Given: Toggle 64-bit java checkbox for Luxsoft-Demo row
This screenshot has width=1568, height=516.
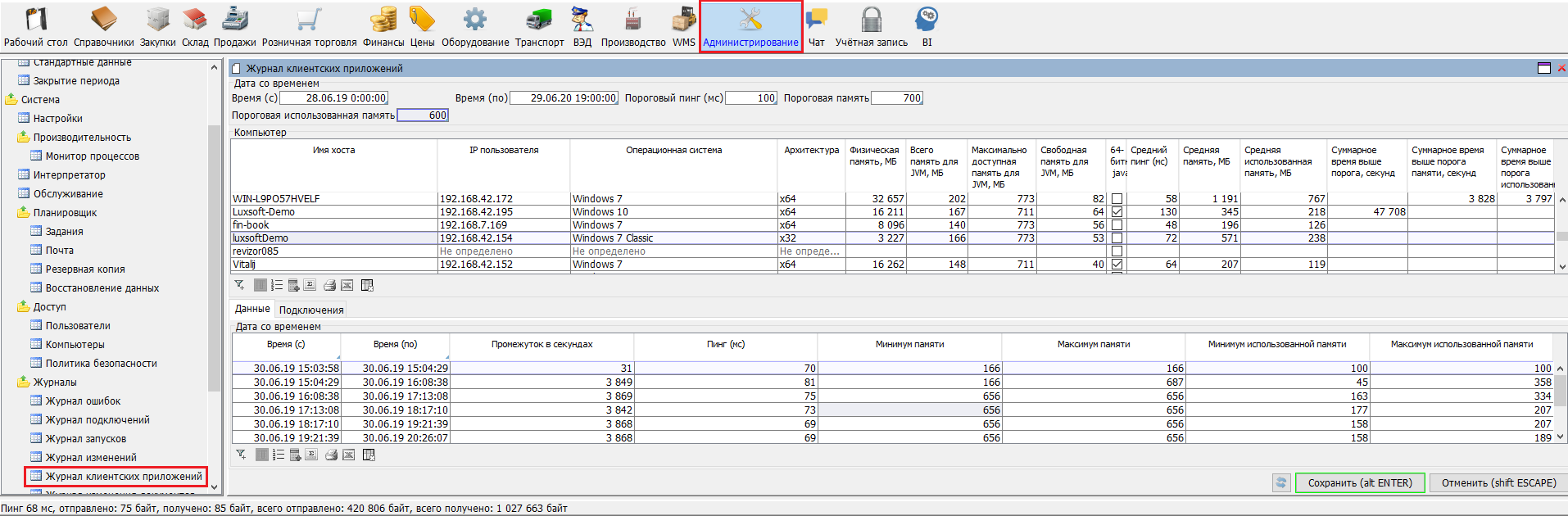Looking at the screenshot, I should [x=1117, y=212].
